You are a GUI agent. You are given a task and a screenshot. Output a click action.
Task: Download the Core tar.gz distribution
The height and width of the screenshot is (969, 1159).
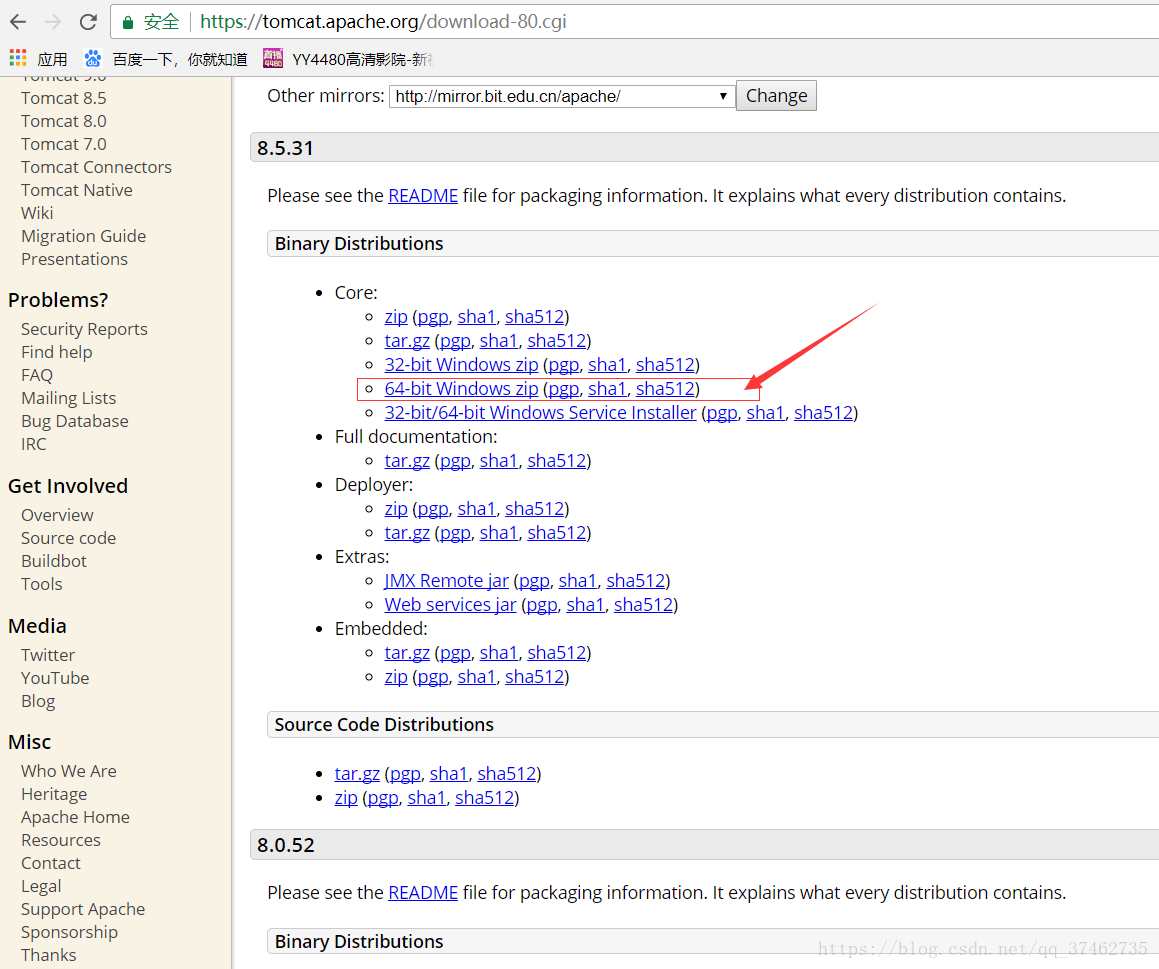[407, 341]
